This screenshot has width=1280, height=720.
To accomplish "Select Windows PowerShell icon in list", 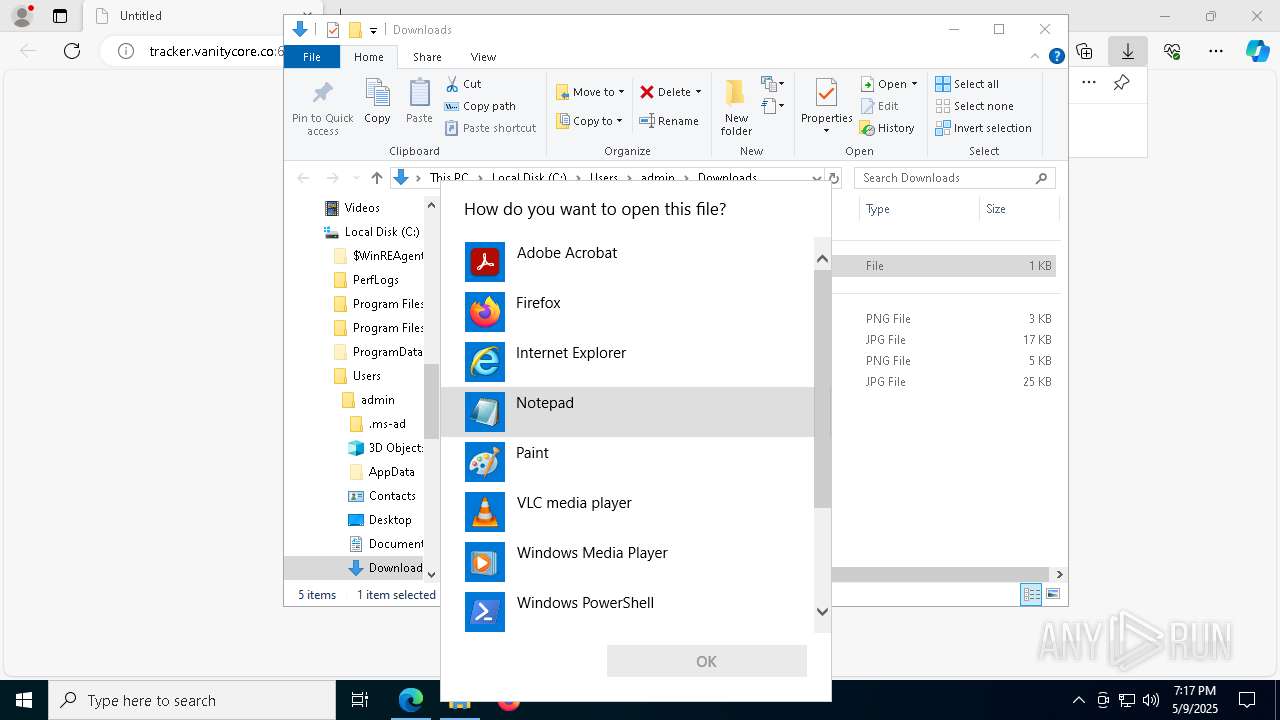I will point(485,612).
